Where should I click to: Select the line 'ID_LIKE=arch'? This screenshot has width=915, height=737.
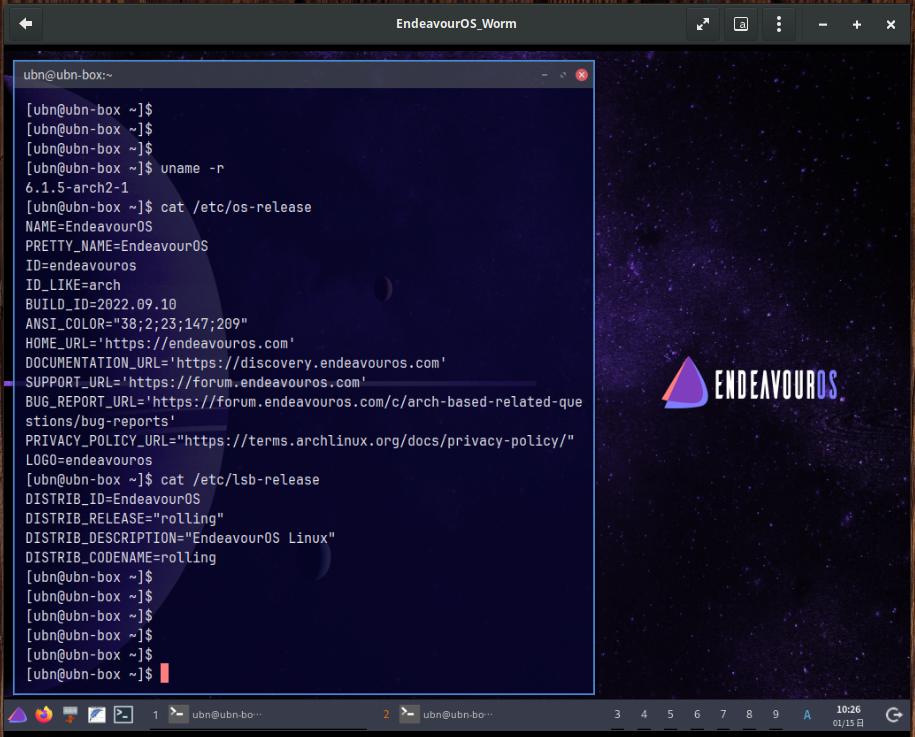[73, 285]
